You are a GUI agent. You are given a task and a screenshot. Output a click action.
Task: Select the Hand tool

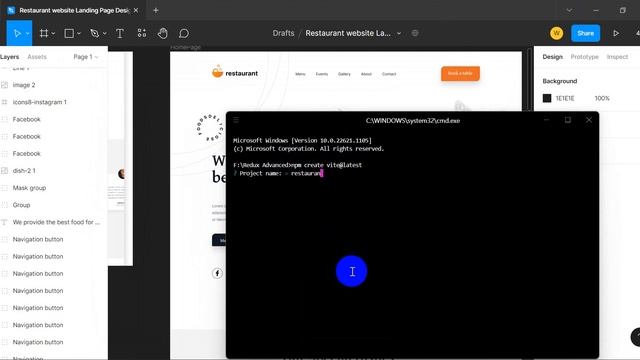coord(162,33)
